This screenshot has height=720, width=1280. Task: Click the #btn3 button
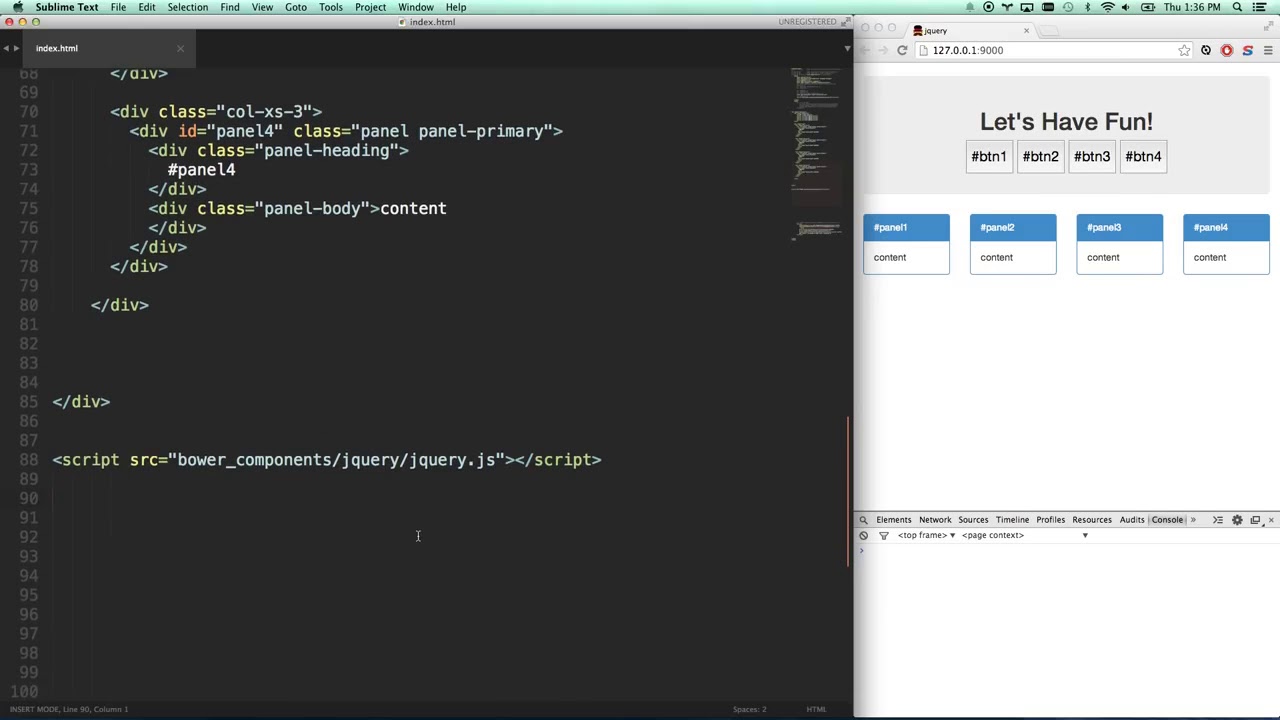click(x=1092, y=156)
